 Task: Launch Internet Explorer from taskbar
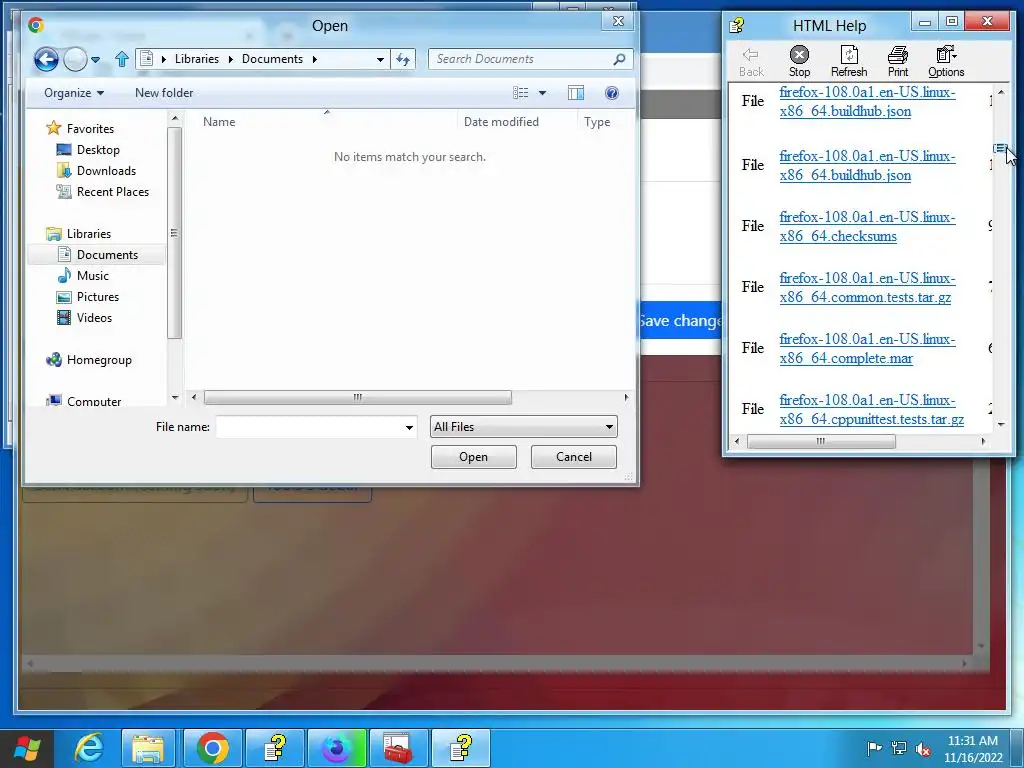88,748
